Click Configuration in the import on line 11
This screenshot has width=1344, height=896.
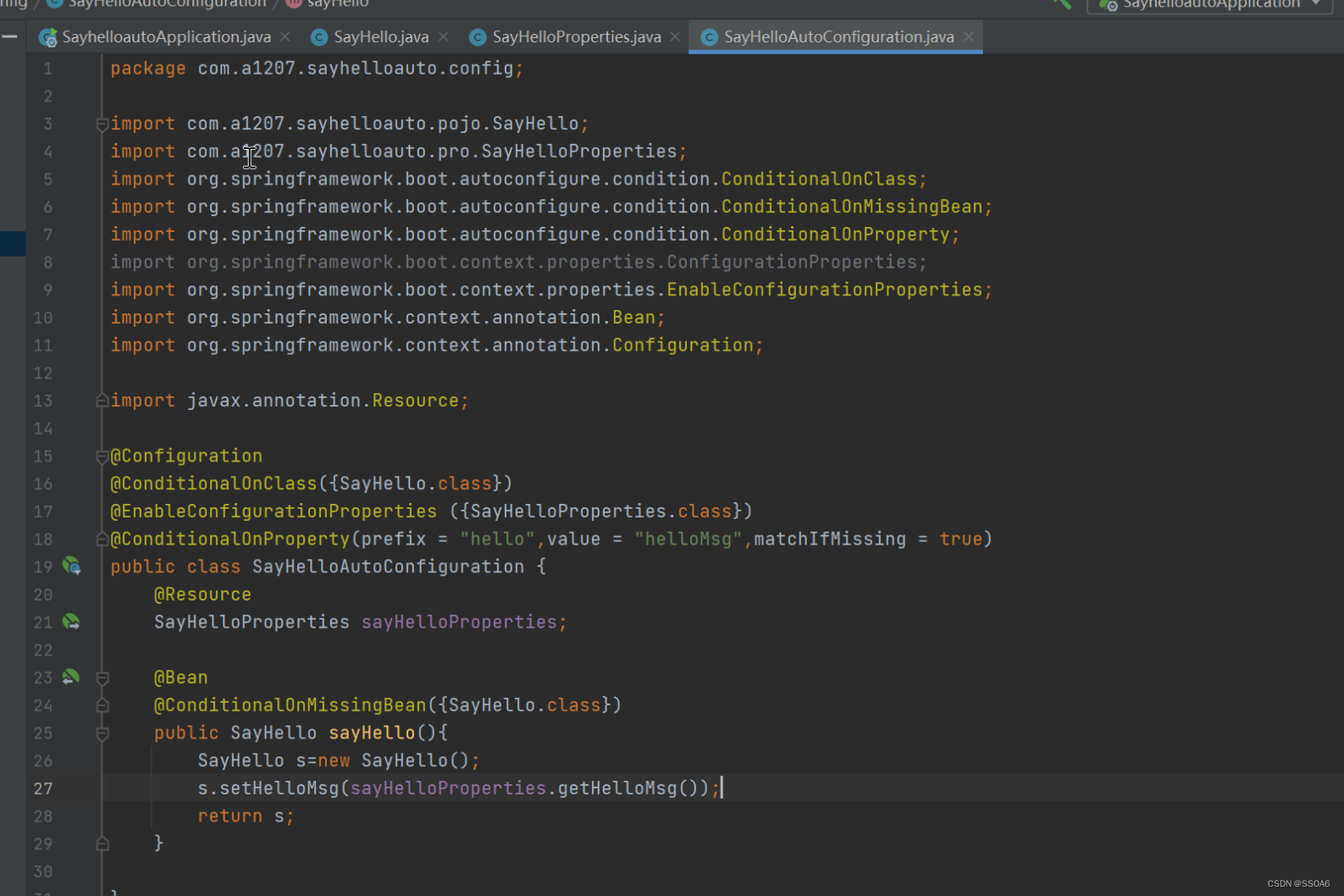tap(683, 345)
